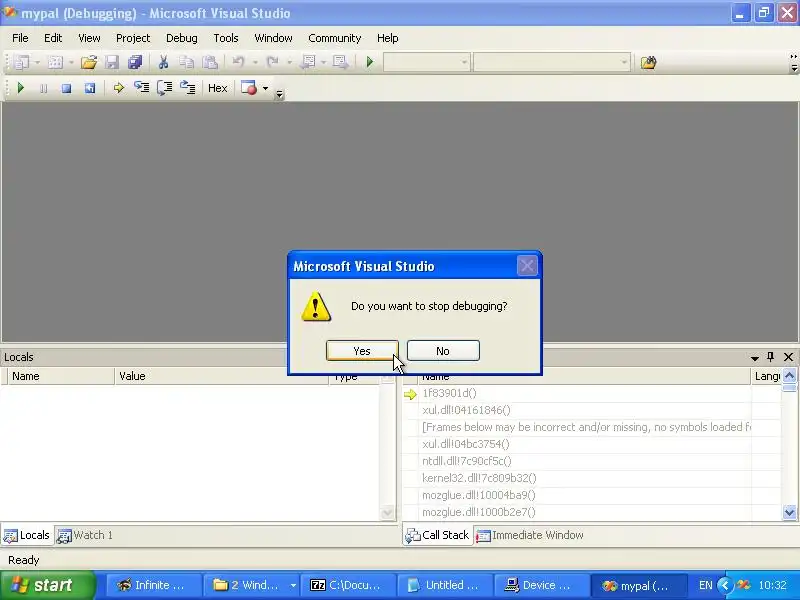800x600 pixels.
Task: Open the Add New Item dropdown arrow
Action: (x=71, y=62)
